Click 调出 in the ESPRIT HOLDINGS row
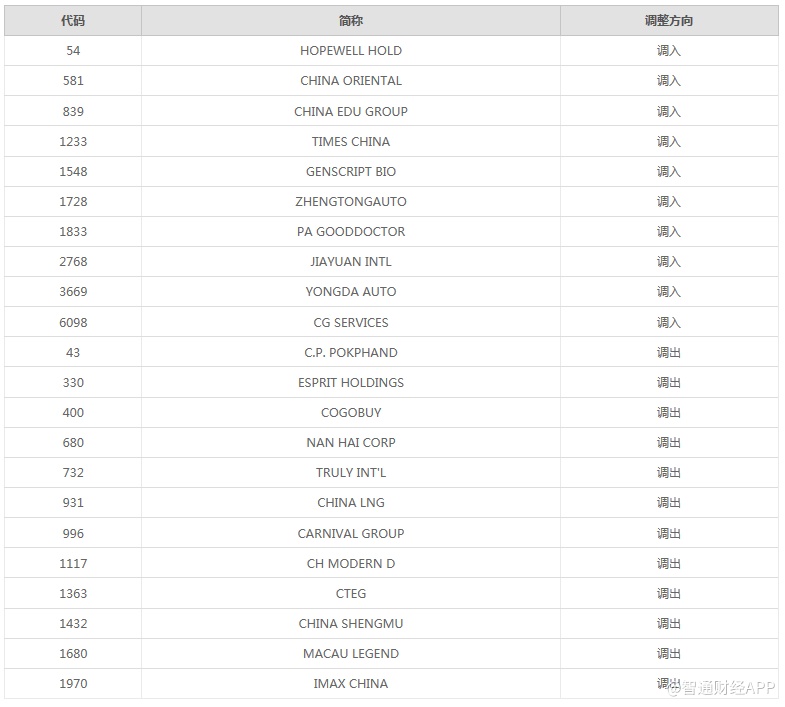 coord(668,382)
